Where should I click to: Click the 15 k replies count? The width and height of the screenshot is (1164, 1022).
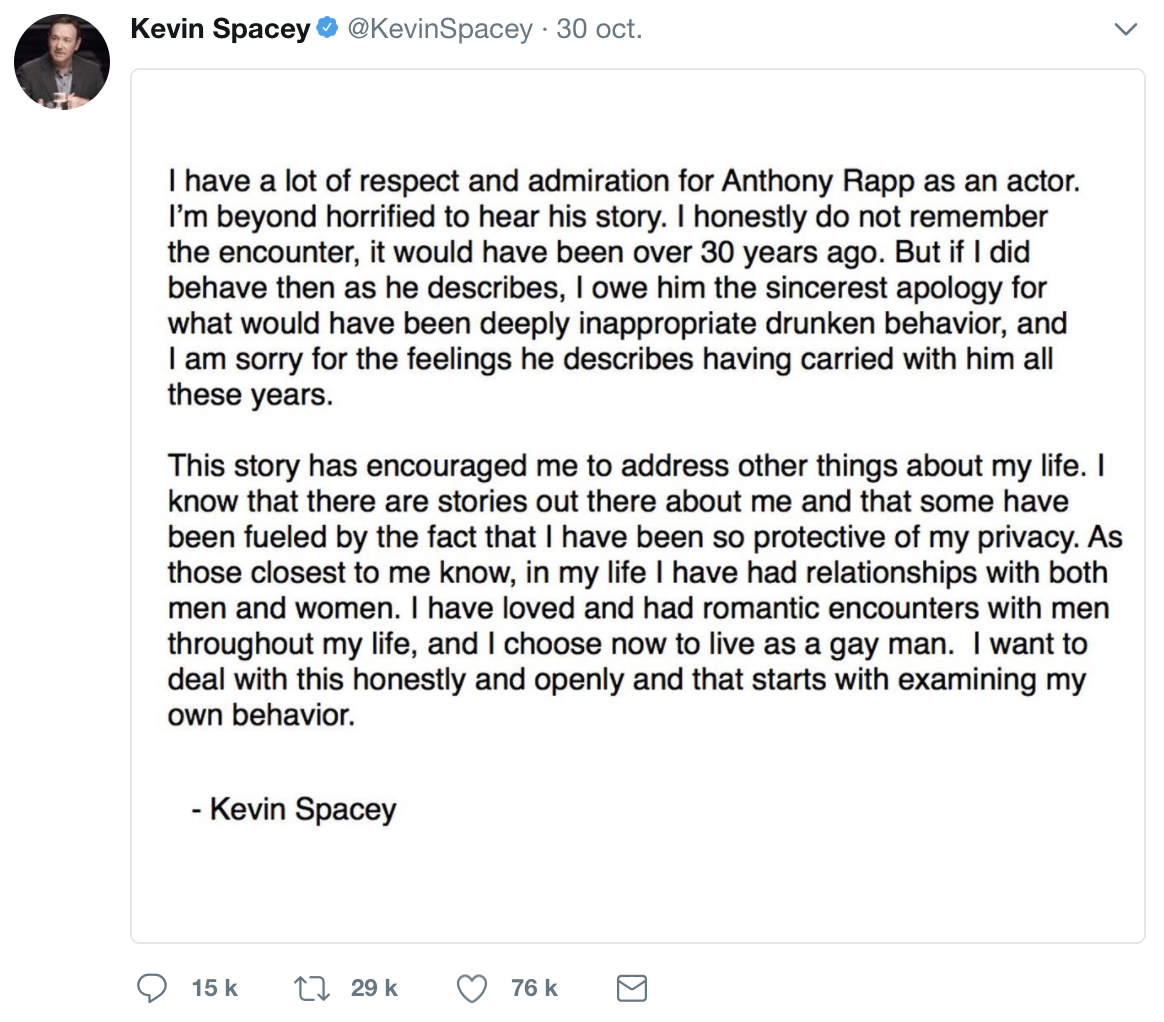click(214, 988)
